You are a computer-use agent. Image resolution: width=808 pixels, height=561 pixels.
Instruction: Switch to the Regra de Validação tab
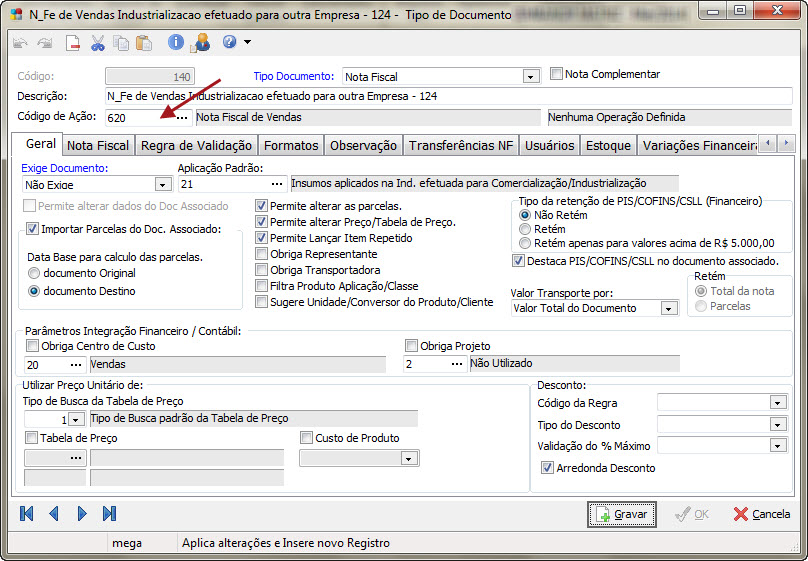[196, 146]
